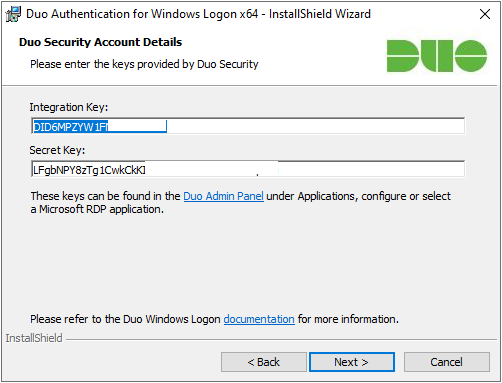
Task: Close the InstallShield Wizard window
Action: point(485,14)
